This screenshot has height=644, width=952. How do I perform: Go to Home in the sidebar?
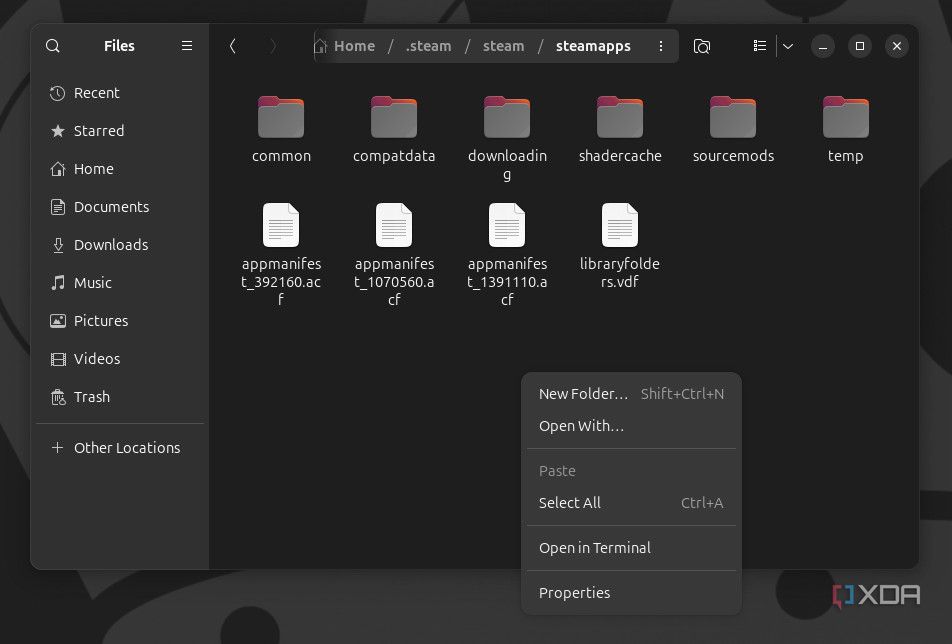click(120, 169)
